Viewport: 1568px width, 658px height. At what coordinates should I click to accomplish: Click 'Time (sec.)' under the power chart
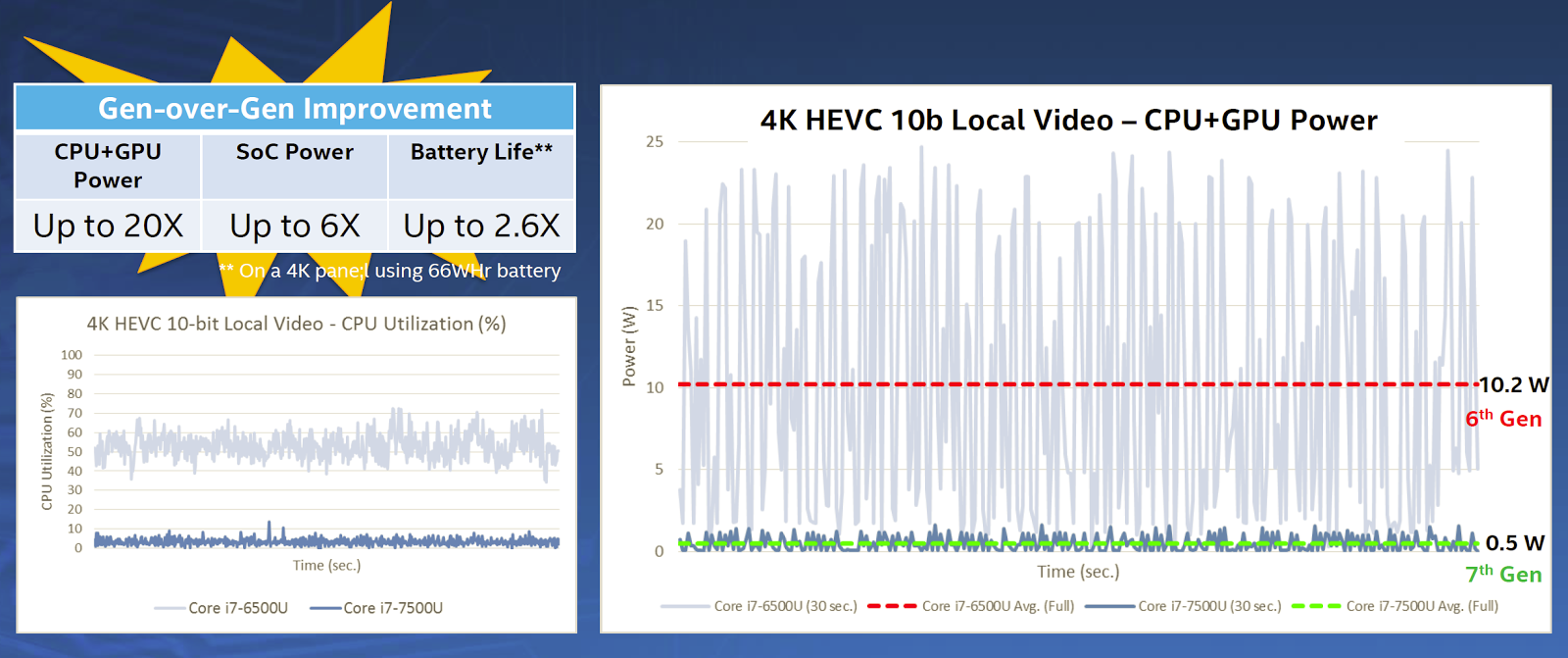[x=1078, y=571]
